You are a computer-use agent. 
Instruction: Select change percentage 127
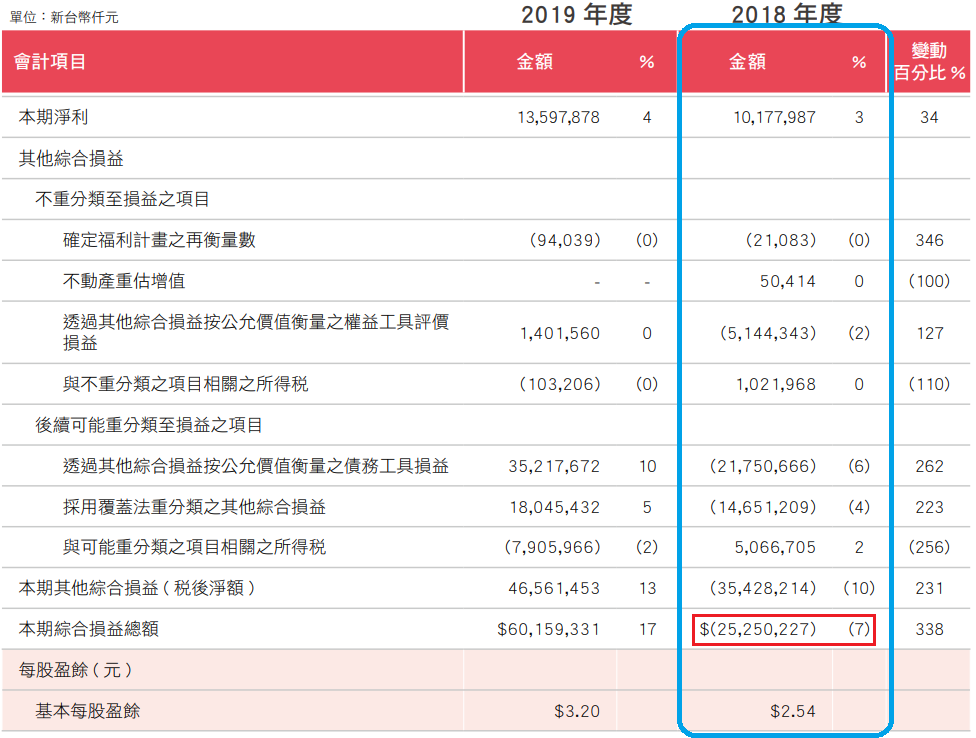pos(930,334)
